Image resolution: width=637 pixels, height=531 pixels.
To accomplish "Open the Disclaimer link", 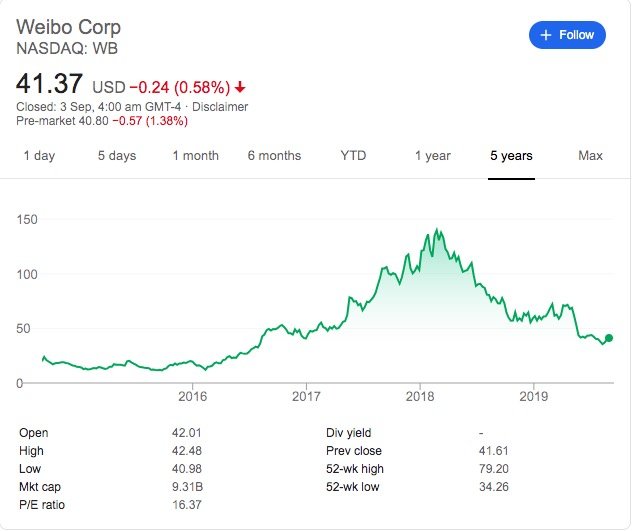I will point(220,107).
